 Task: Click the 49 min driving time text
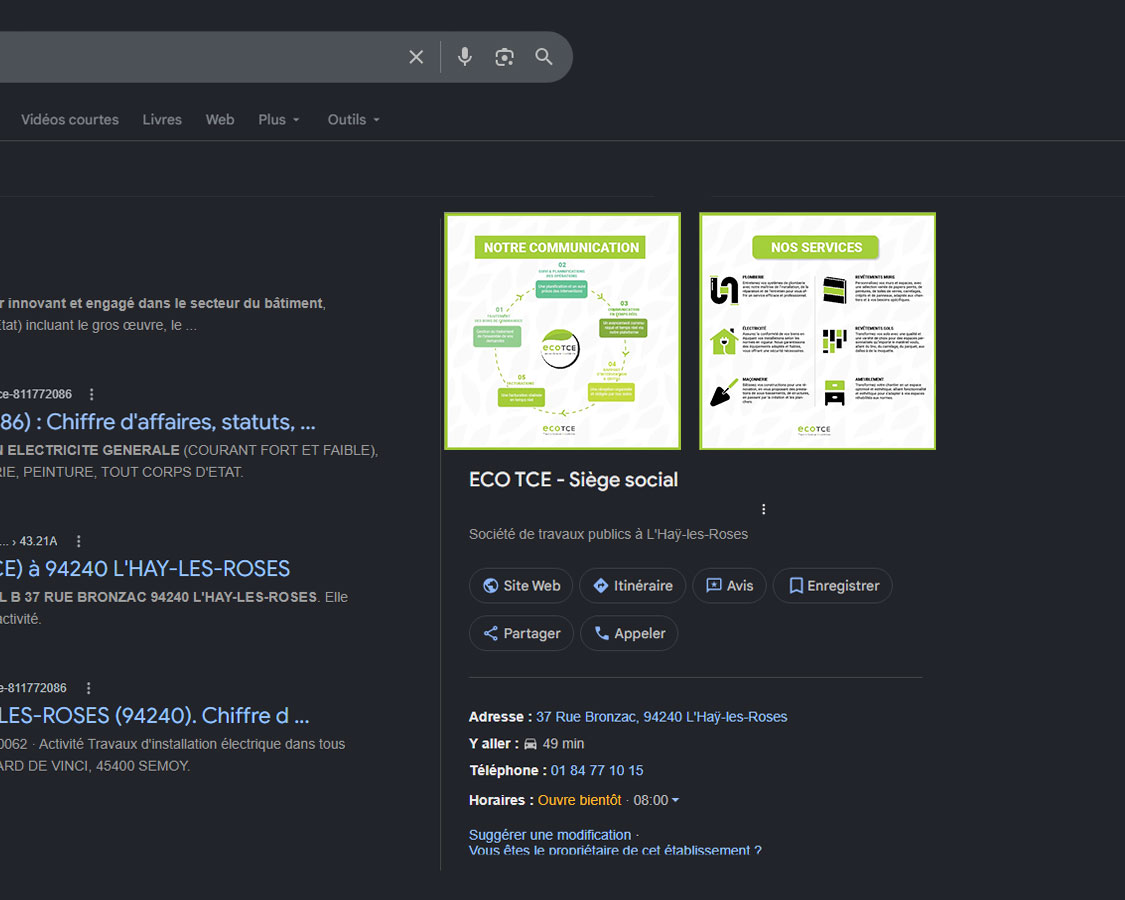(563, 744)
